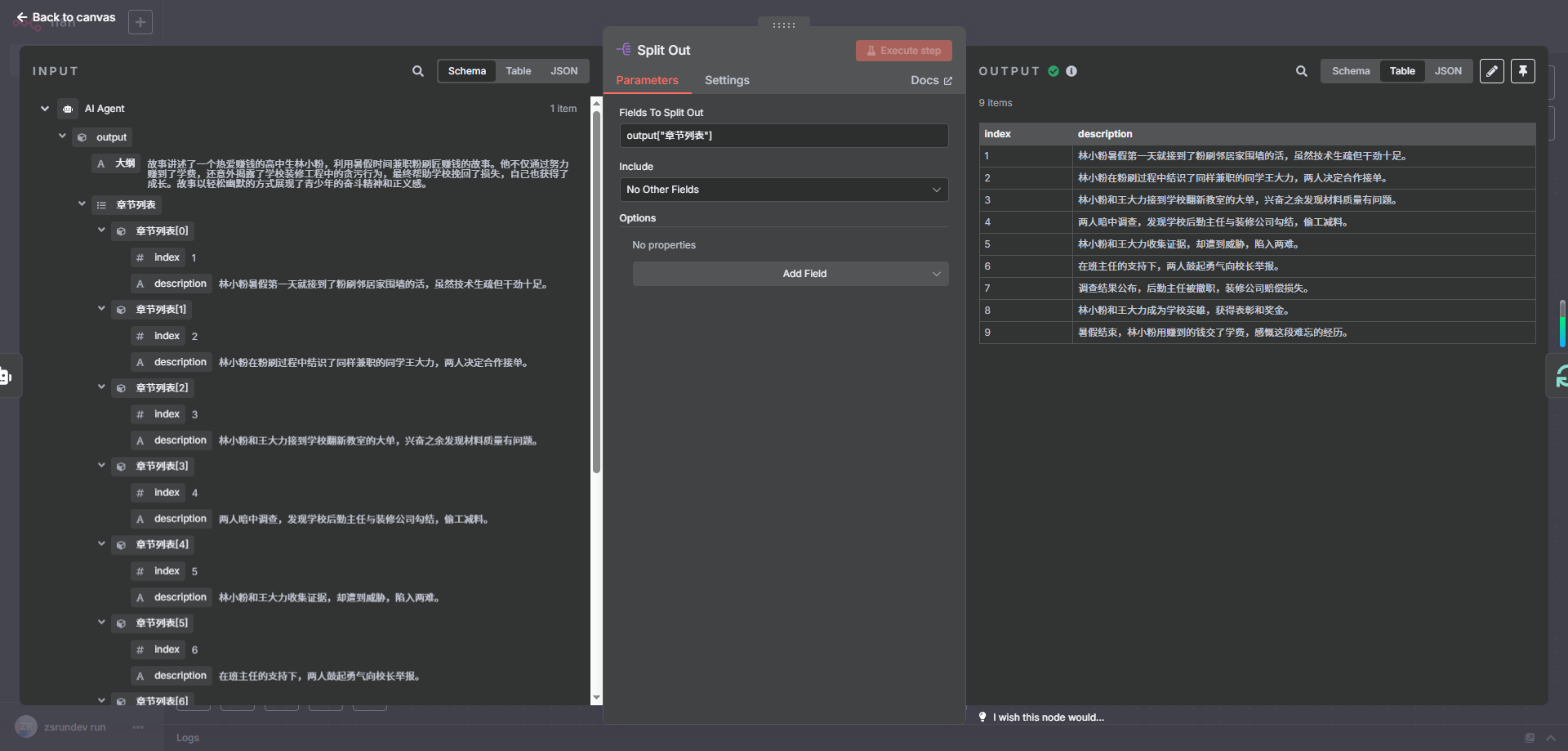Viewport: 1568px width, 751px height.
Task: Switch input view to Table
Action: [x=518, y=71]
